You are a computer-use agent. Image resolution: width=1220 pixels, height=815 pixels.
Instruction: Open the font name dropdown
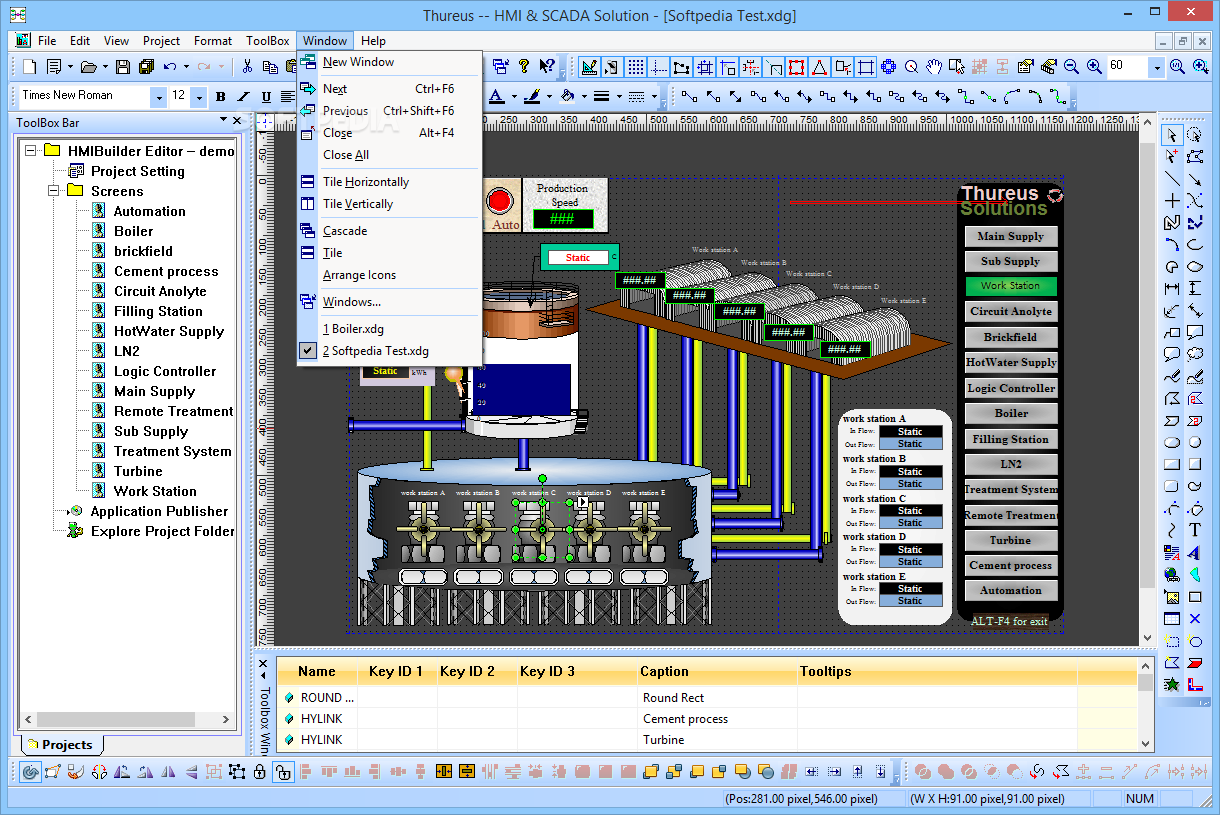coord(158,97)
